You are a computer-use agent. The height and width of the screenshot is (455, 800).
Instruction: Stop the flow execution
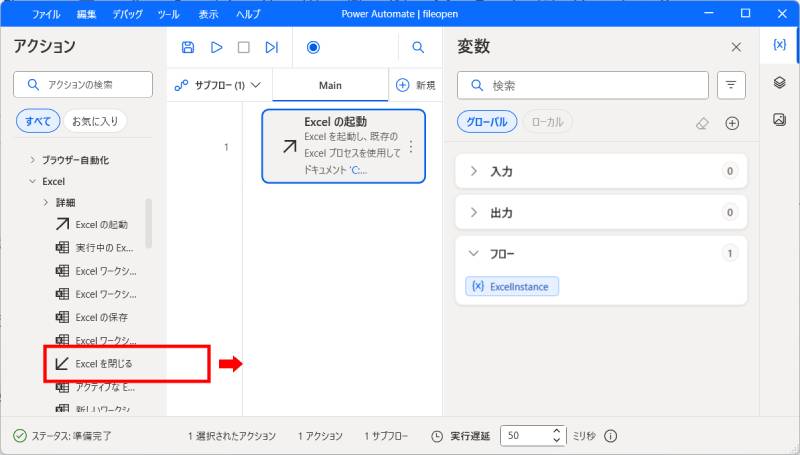pyautogui.click(x=244, y=47)
